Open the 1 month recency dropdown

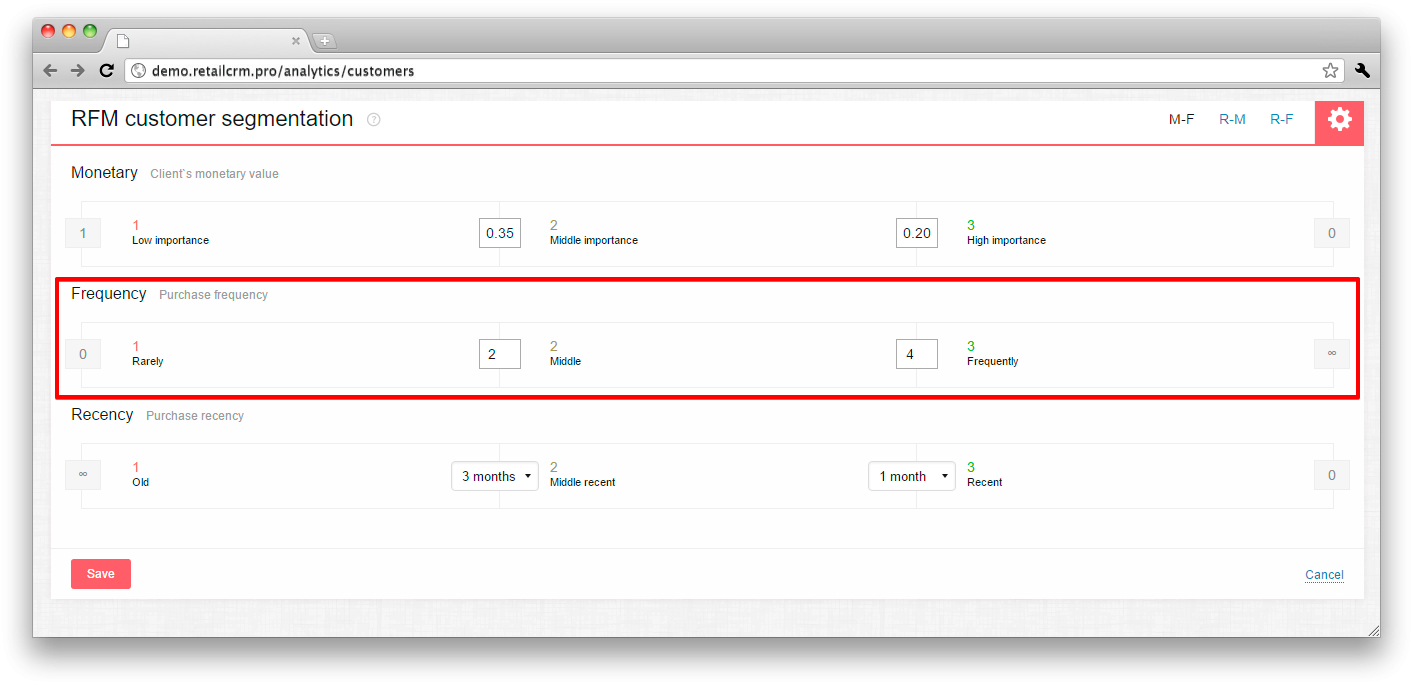pyautogui.click(x=912, y=476)
